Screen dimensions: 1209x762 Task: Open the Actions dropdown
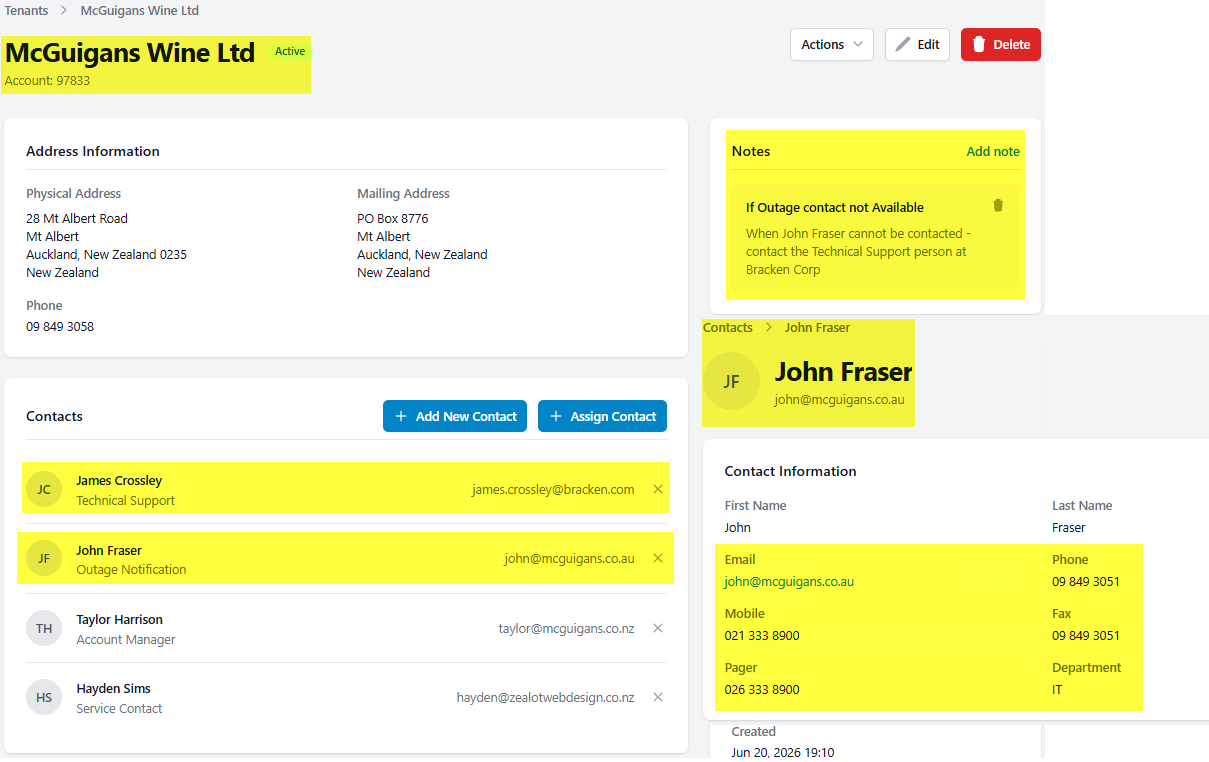832,44
